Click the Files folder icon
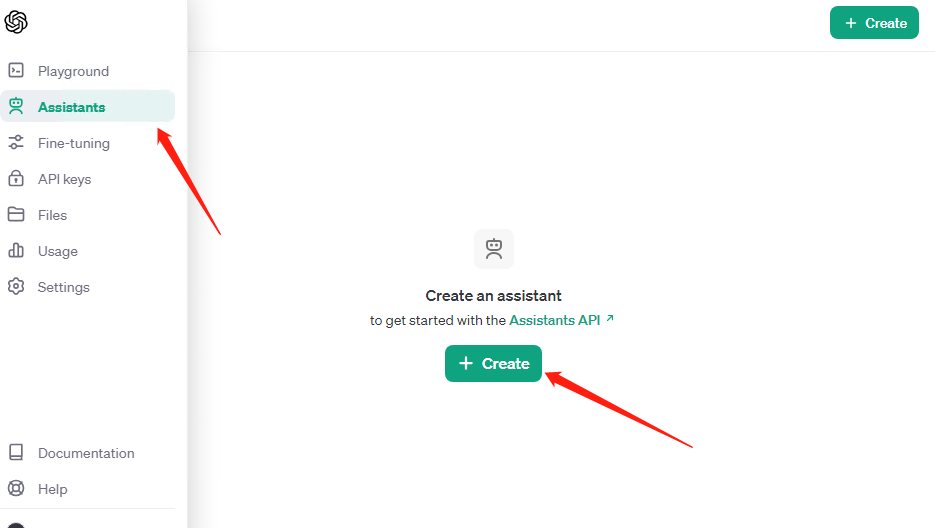 16,214
